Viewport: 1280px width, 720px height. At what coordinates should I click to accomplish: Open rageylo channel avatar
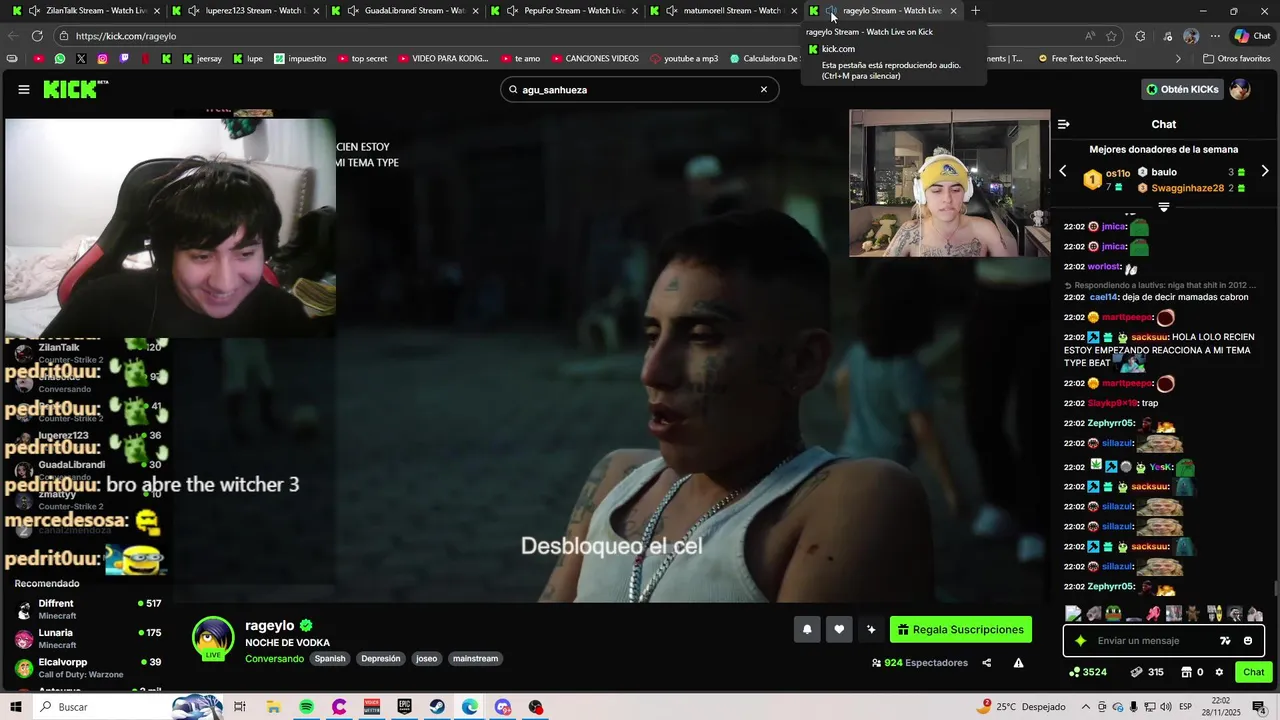(x=213, y=638)
